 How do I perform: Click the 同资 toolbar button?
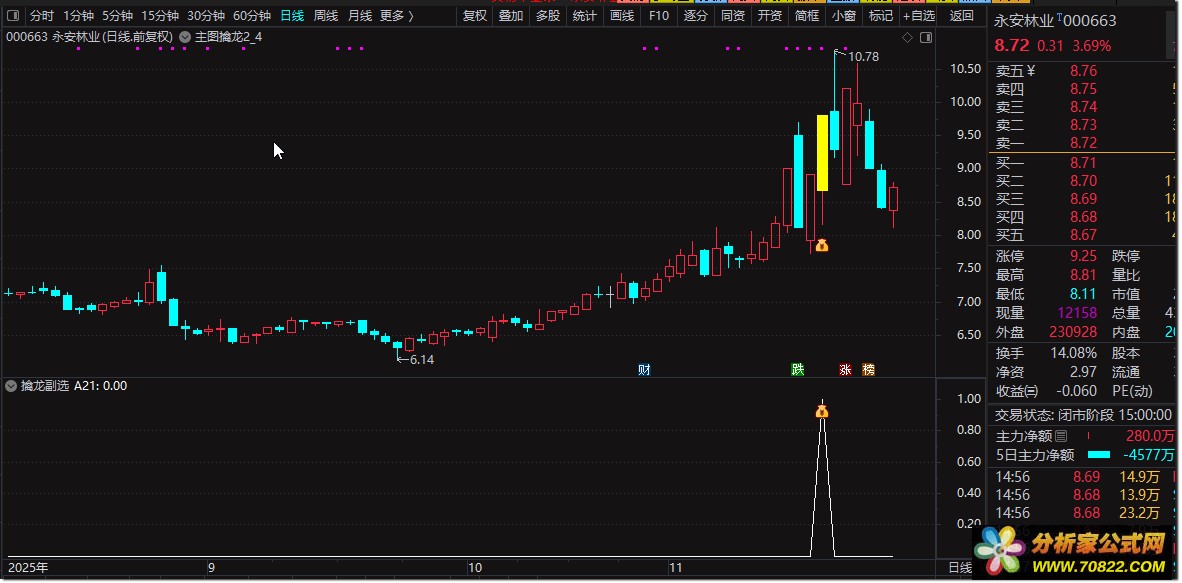(733, 16)
